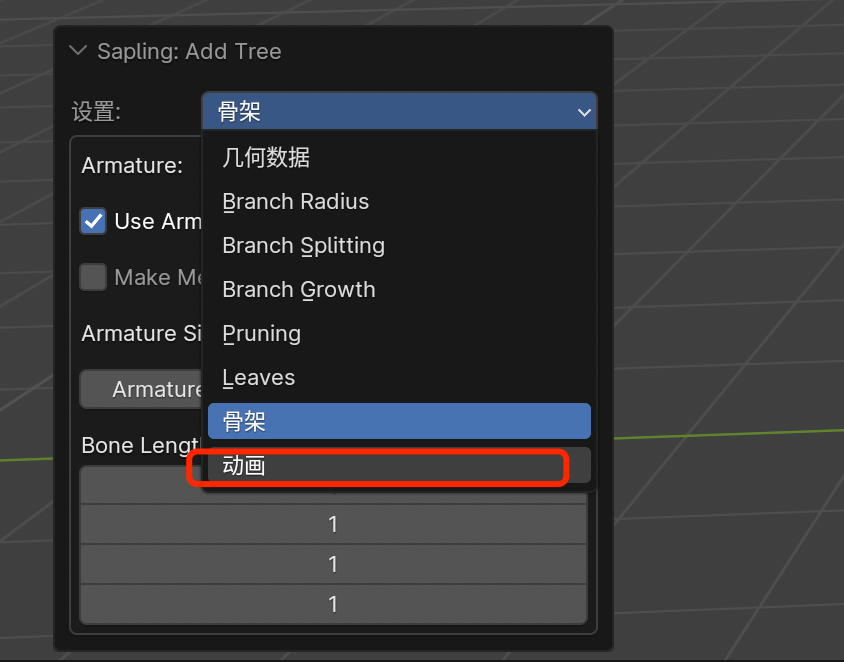844x662 pixels.
Task: Click the Sapling: Add Tree title text
Action: click(189, 51)
